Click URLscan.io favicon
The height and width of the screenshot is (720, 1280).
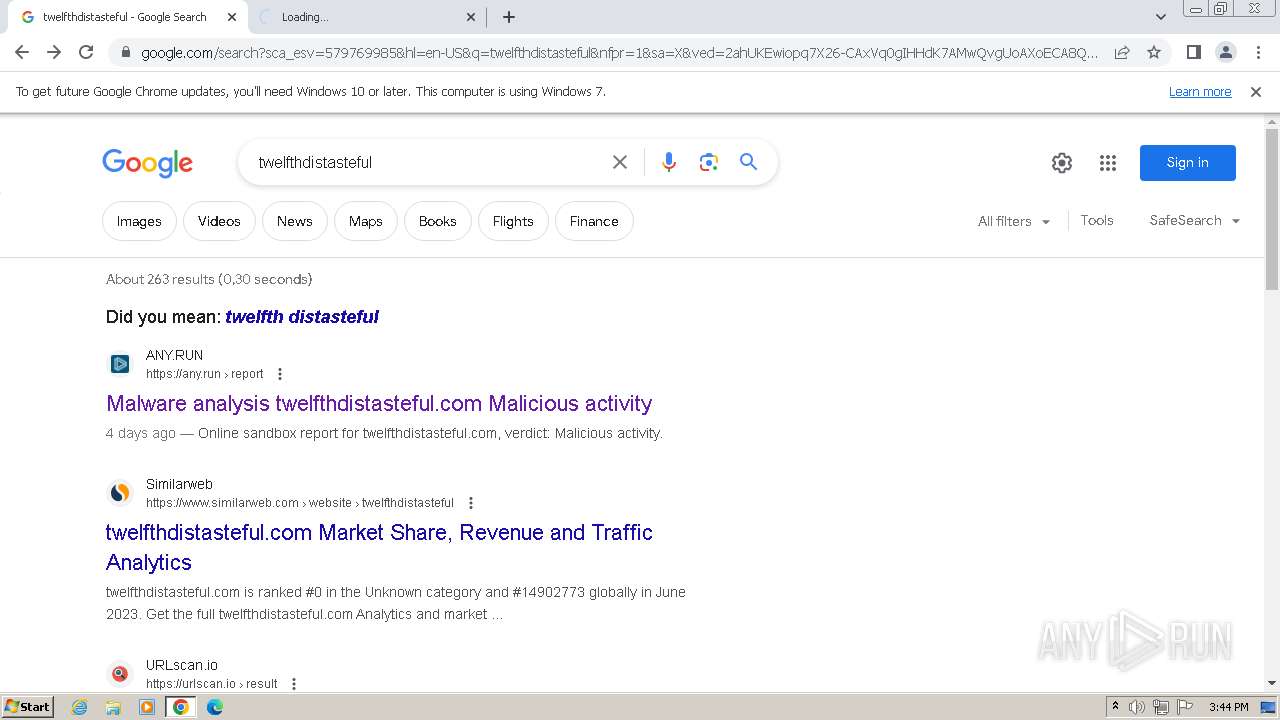[120, 674]
